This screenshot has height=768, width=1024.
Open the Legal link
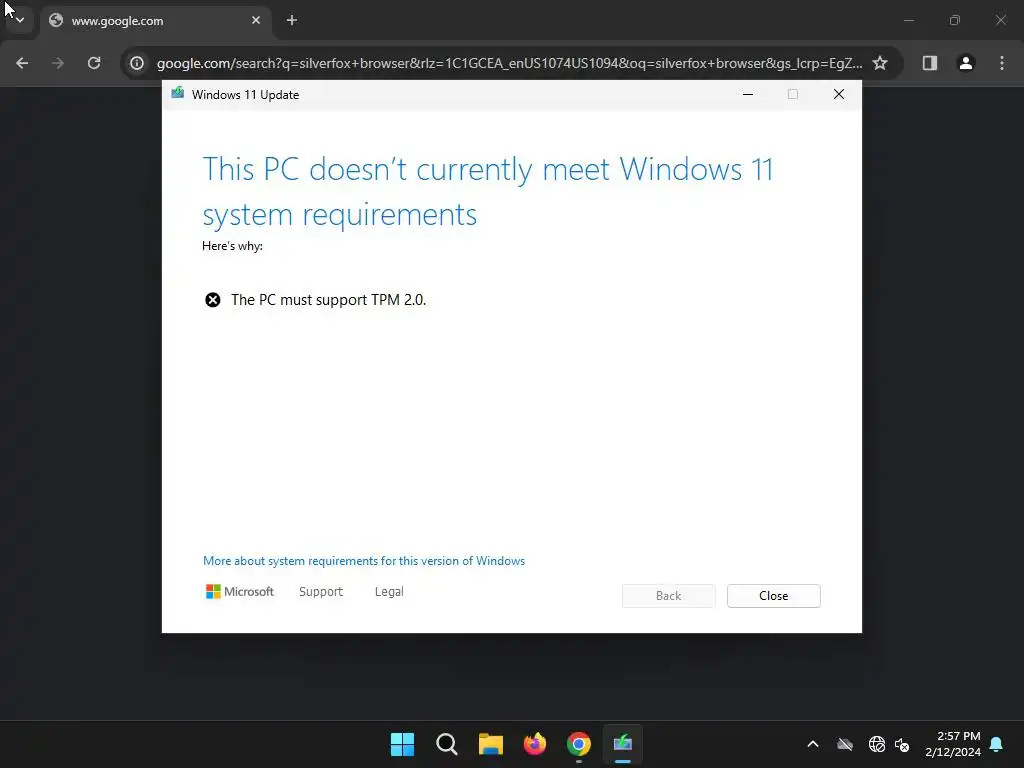[x=389, y=592]
